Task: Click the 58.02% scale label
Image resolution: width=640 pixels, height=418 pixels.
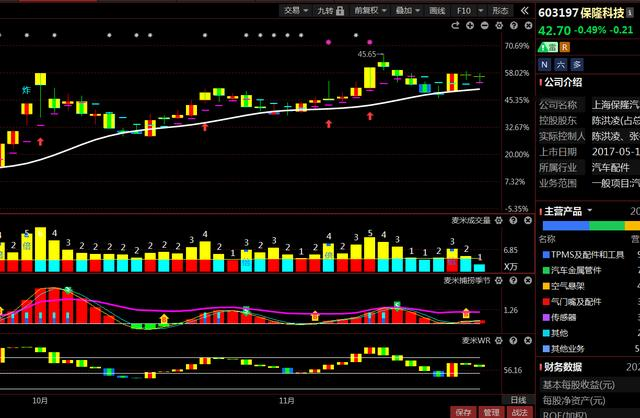Action: 517,73
